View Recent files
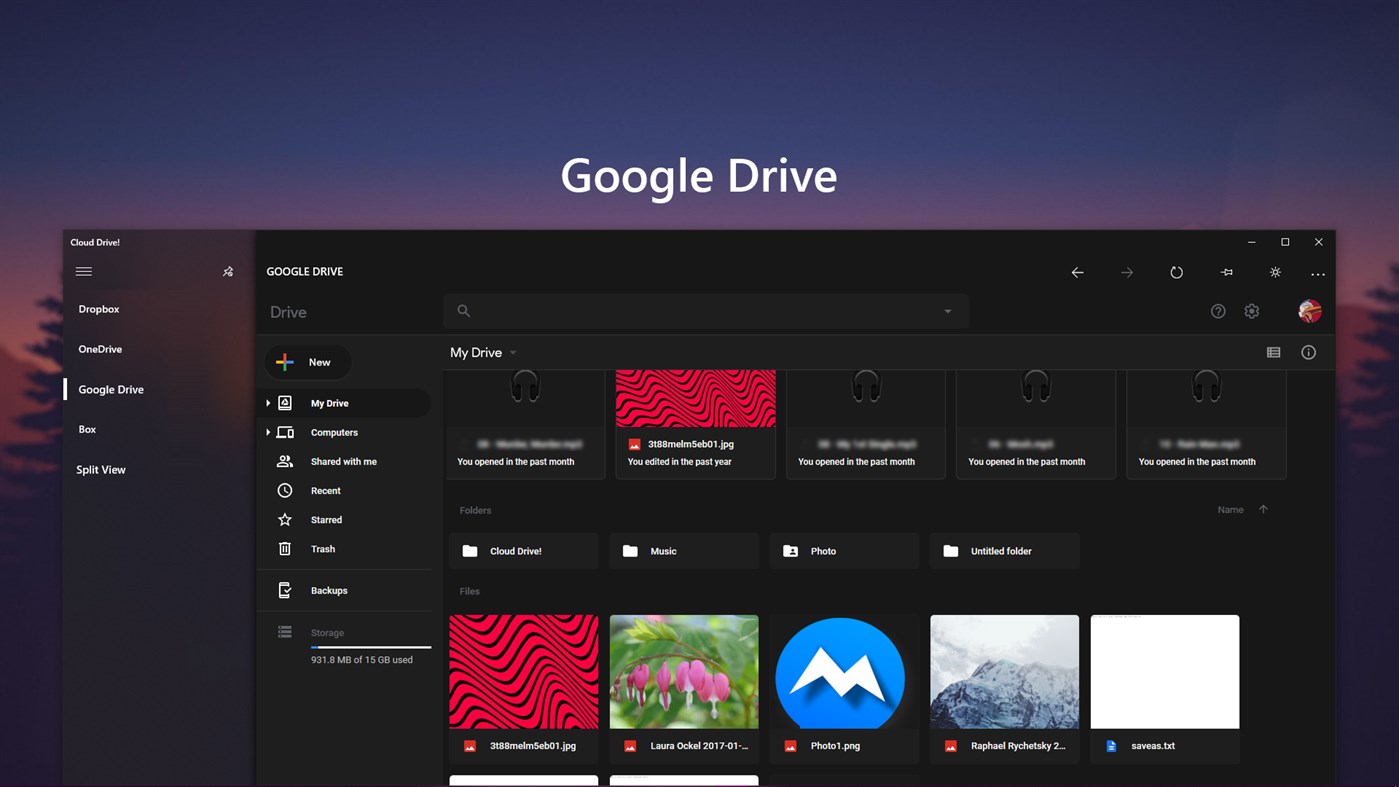 click(325, 490)
